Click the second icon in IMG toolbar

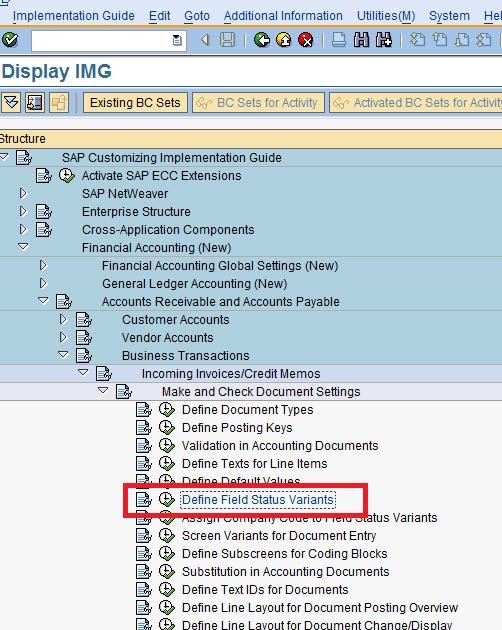point(35,103)
